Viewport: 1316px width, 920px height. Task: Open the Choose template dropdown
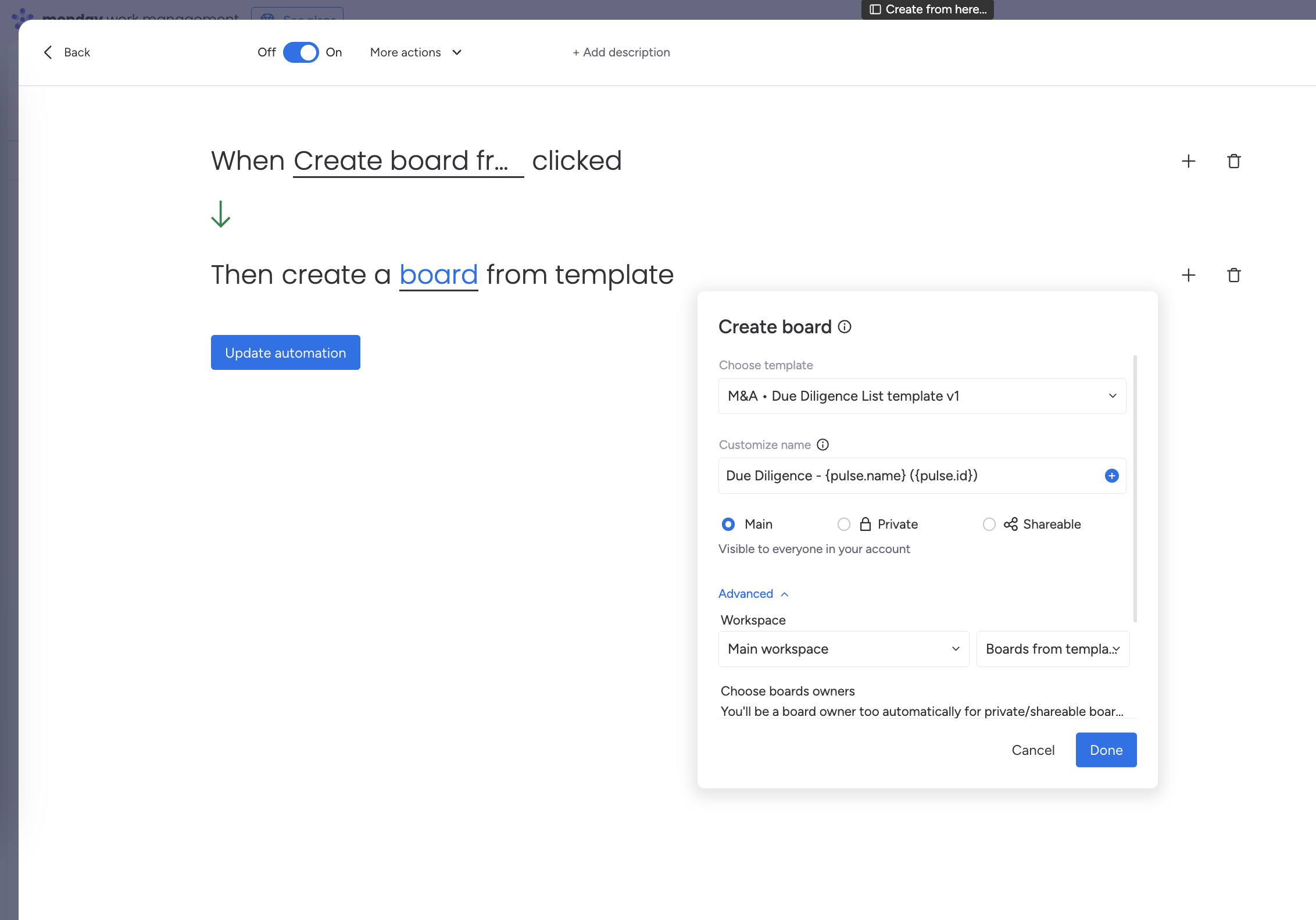(922, 396)
